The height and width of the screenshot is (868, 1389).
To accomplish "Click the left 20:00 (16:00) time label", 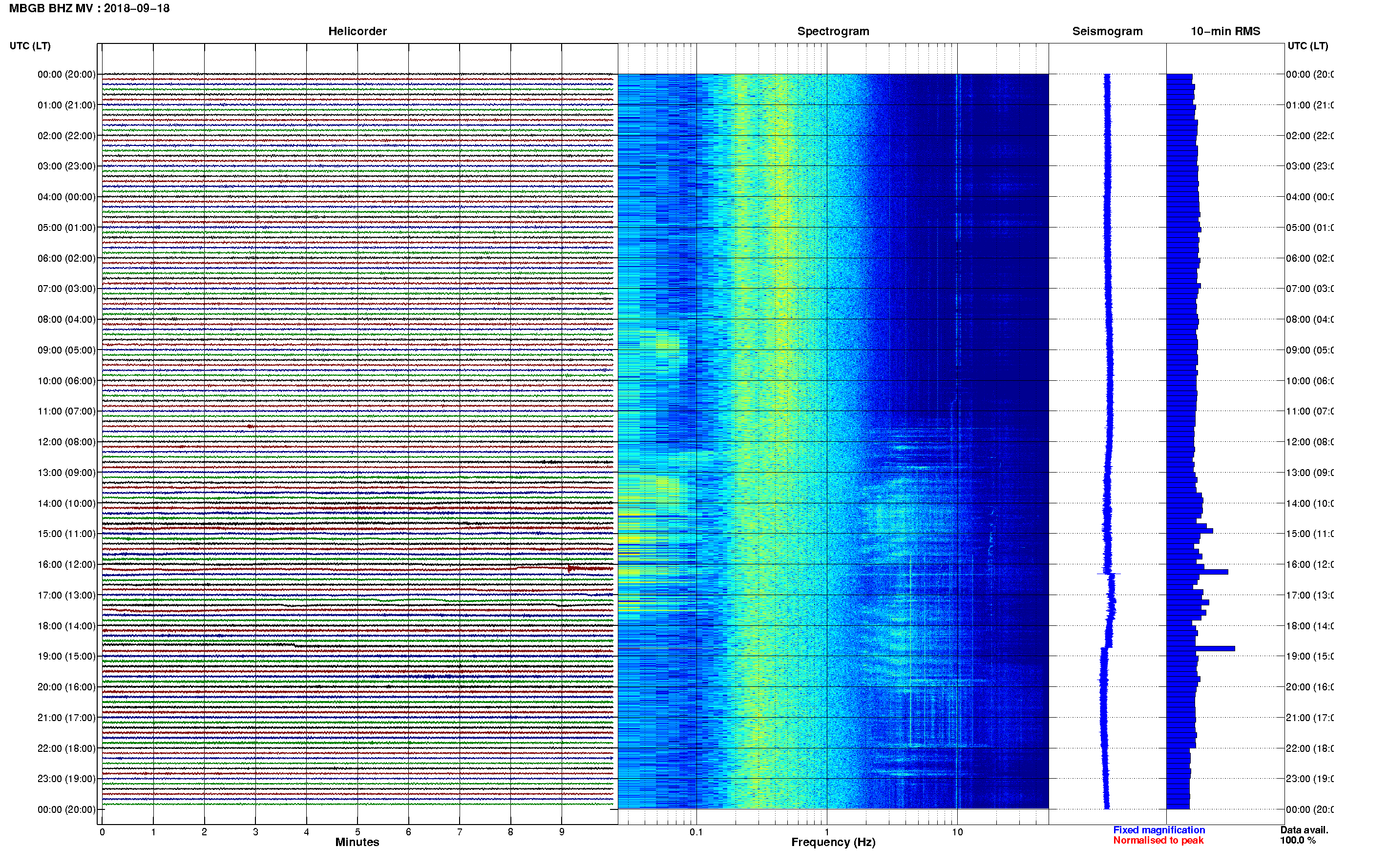I will [x=66, y=687].
